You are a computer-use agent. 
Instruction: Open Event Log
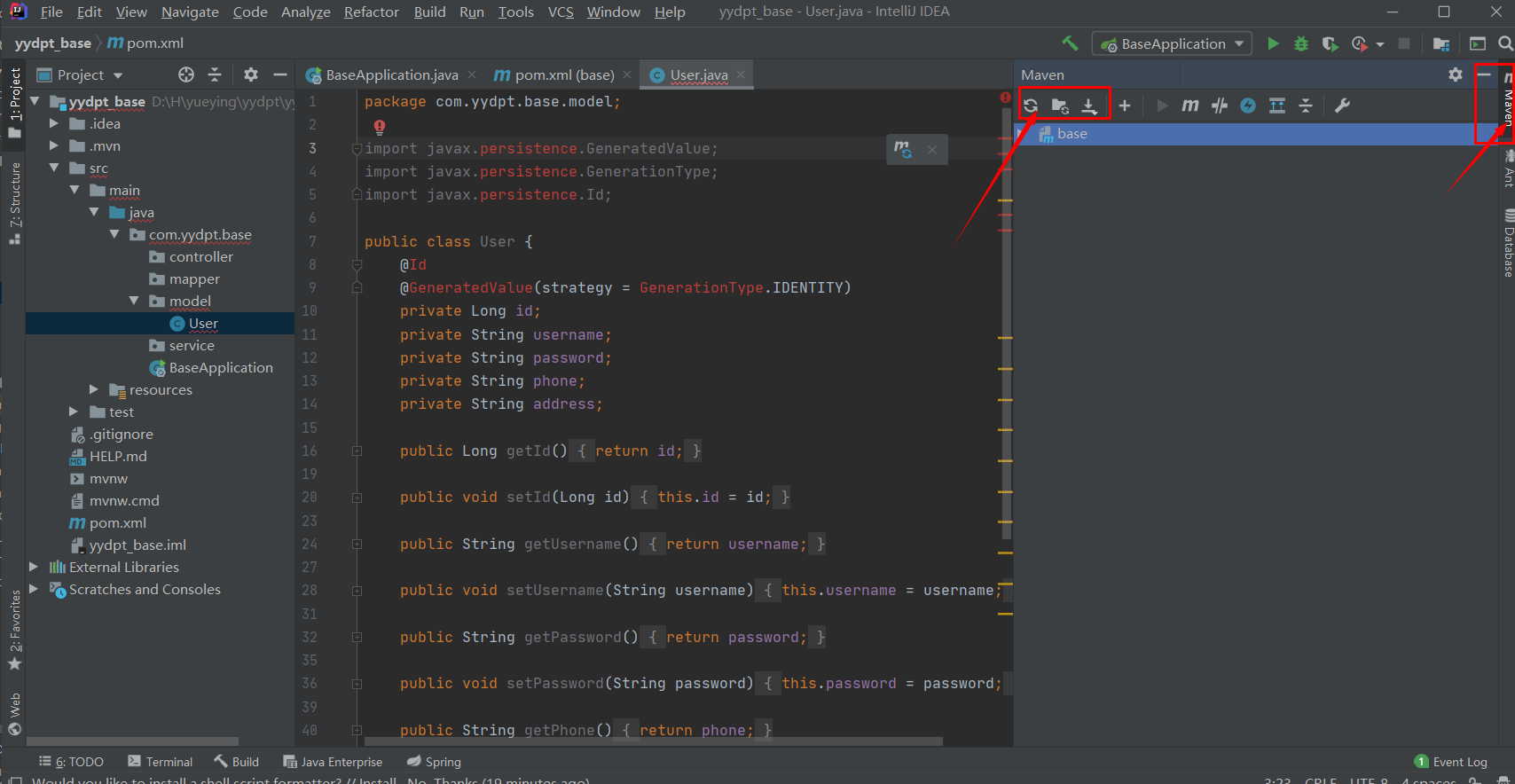coord(1451,762)
